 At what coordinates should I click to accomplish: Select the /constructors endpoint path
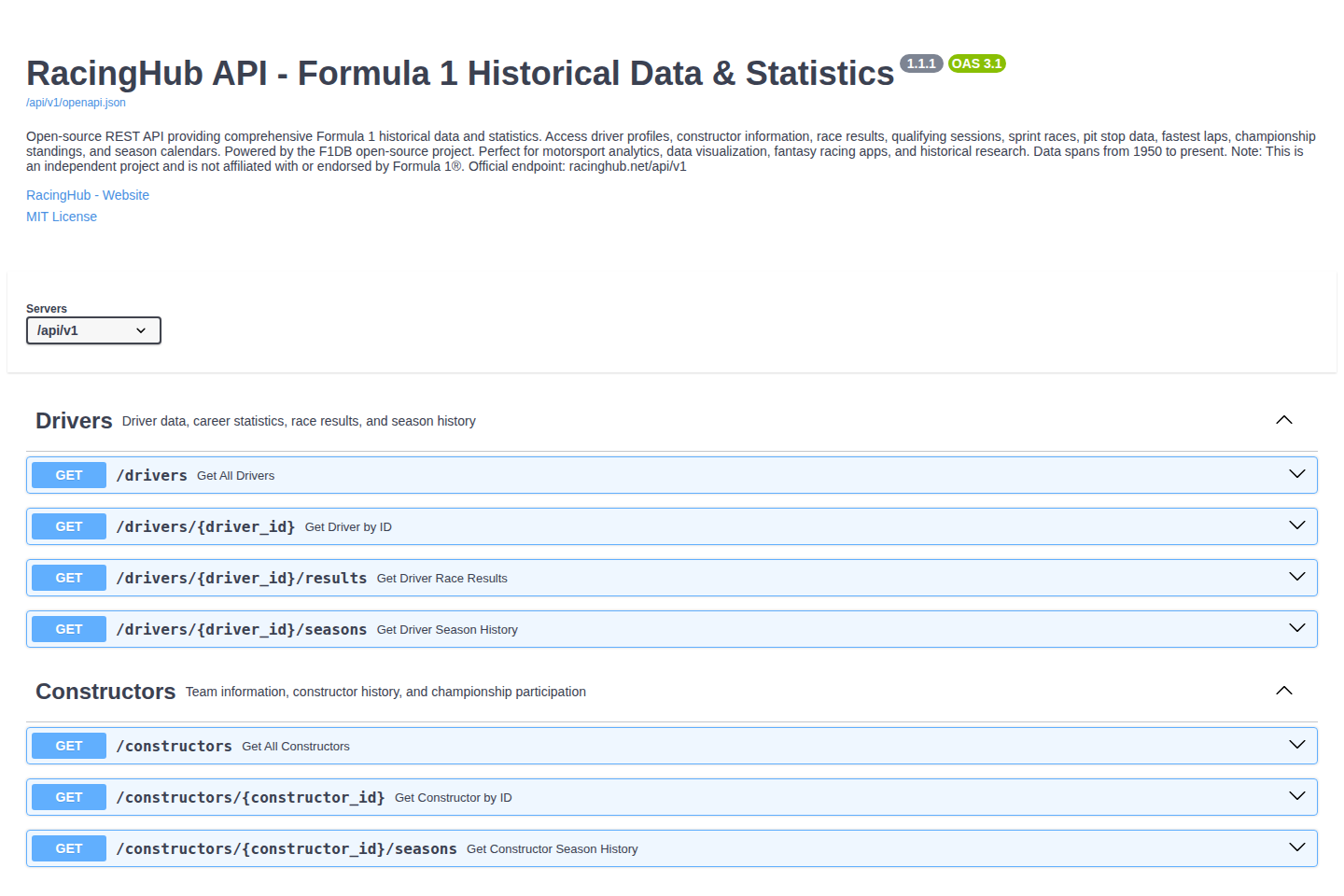[174, 746]
